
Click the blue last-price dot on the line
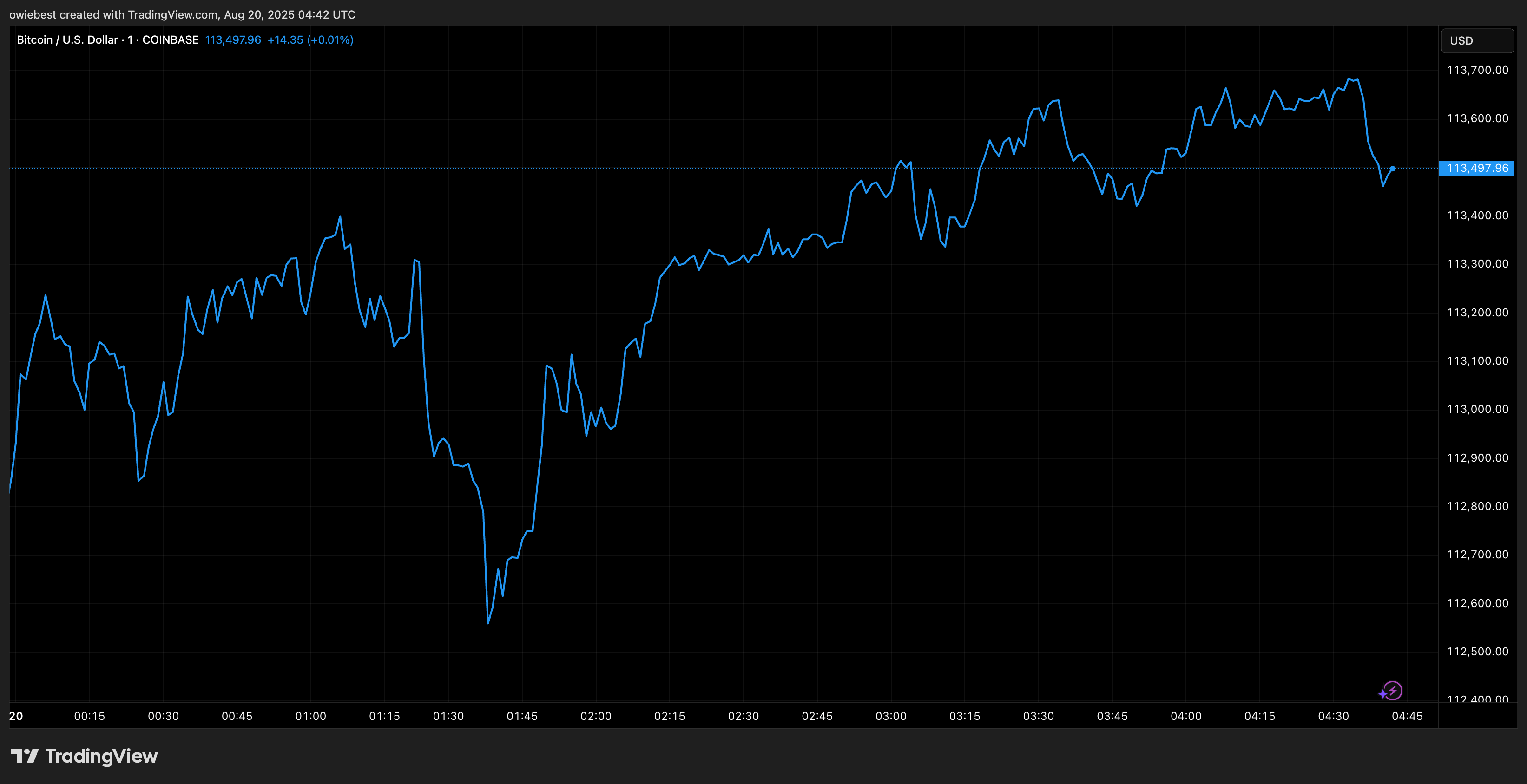1392,169
